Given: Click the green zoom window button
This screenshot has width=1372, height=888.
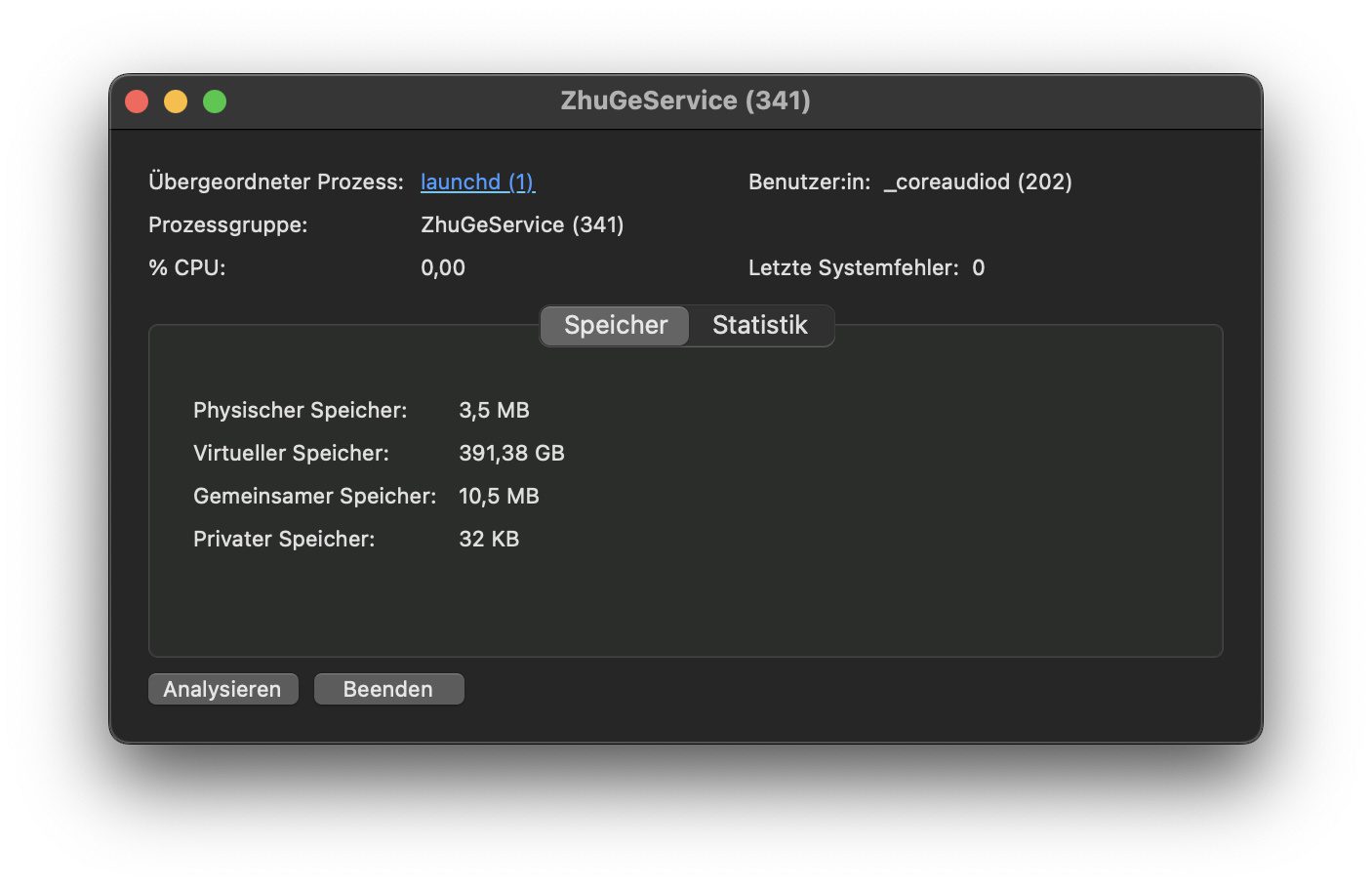Looking at the screenshot, I should pyautogui.click(x=215, y=101).
